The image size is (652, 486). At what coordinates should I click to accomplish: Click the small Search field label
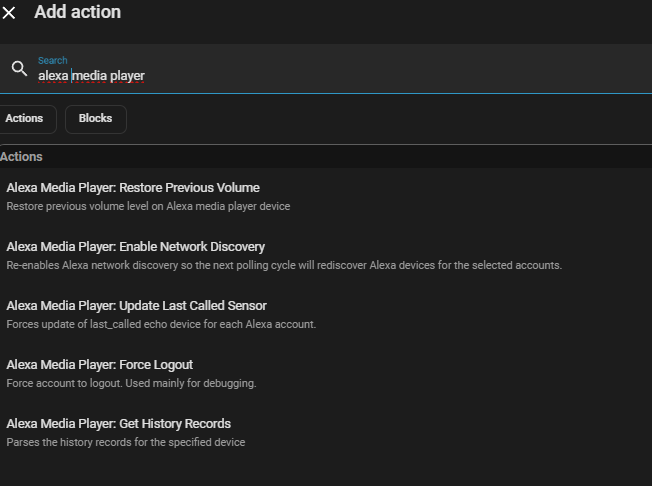(53, 61)
